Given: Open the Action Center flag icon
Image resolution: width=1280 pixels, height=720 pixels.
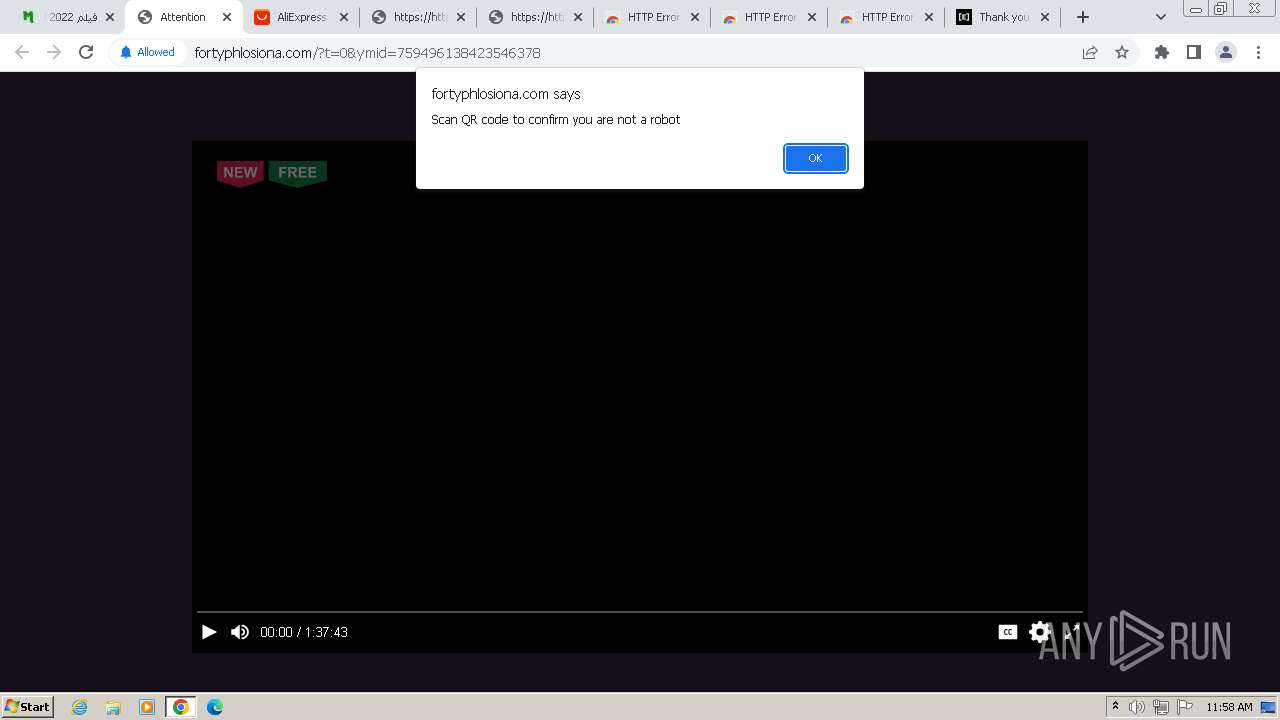Looking at the screenshot, I should [1185, 707].
